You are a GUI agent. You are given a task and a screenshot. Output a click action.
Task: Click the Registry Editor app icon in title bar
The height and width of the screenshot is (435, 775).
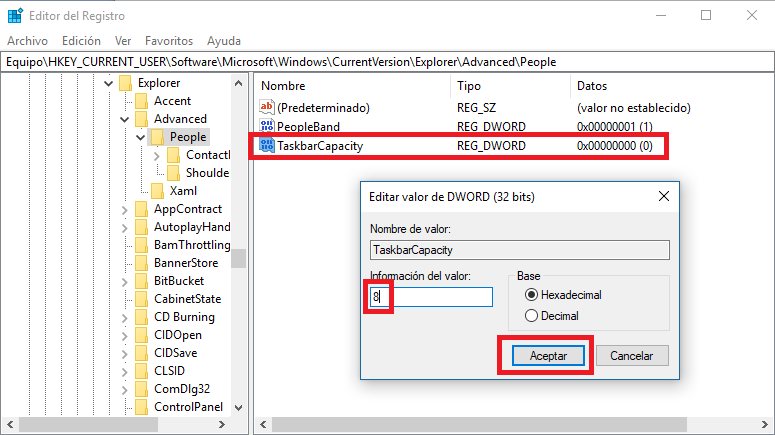(x=15, y=15)
